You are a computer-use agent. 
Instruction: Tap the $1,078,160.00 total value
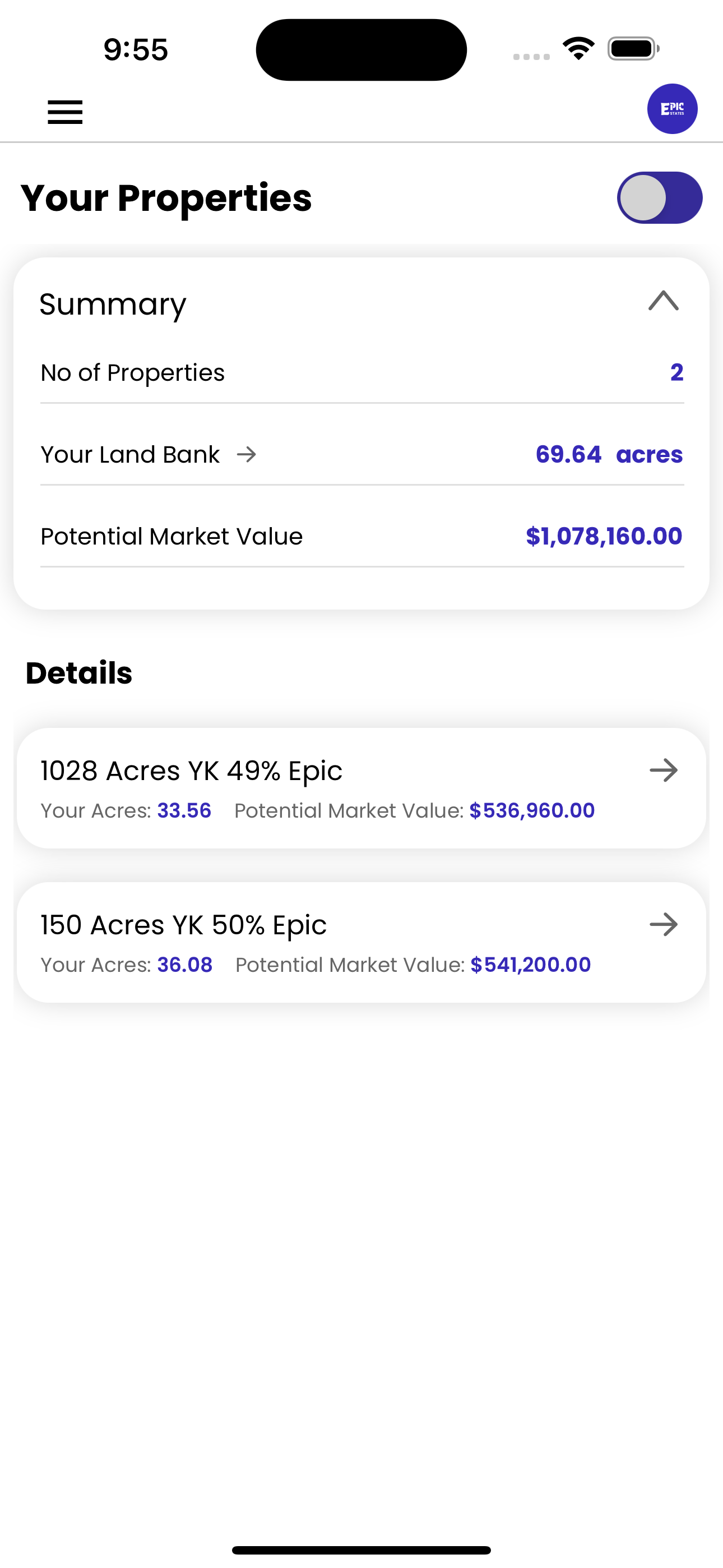(604, 536)
